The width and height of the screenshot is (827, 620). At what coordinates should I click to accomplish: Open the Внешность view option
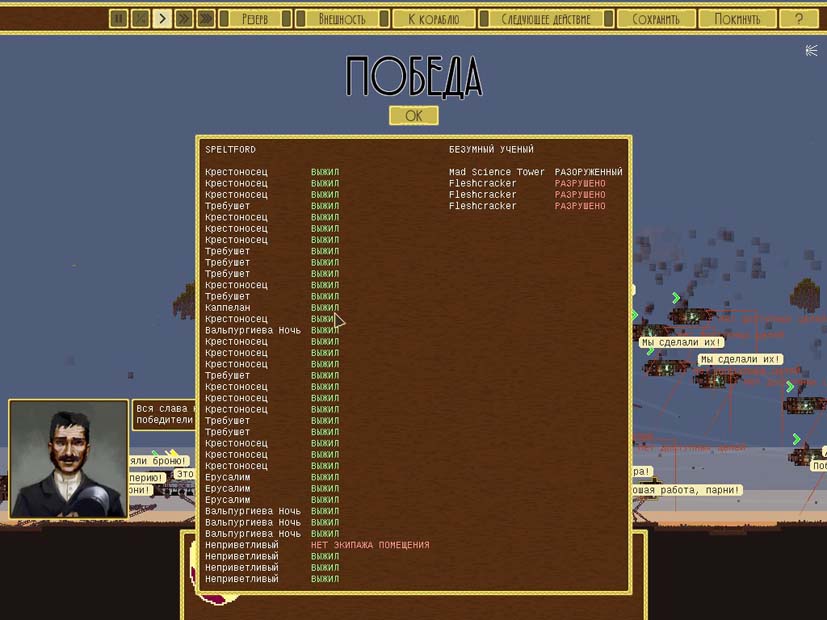click(x=342, y=18)
